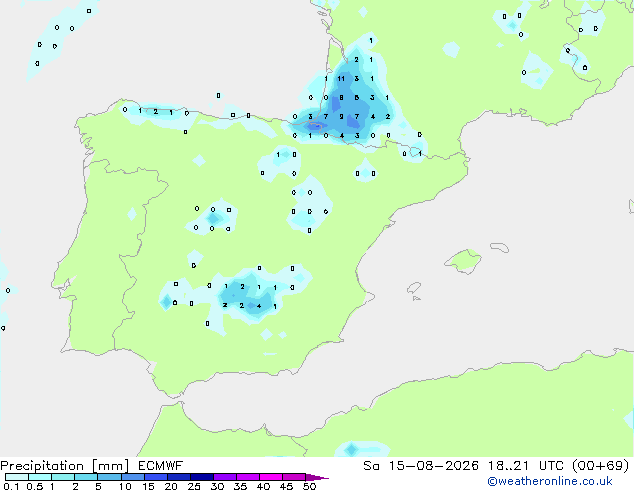The width and height of the screenshot is (634, 490).
Task: Click the legend label '0.5'
Action: (34, 486)
